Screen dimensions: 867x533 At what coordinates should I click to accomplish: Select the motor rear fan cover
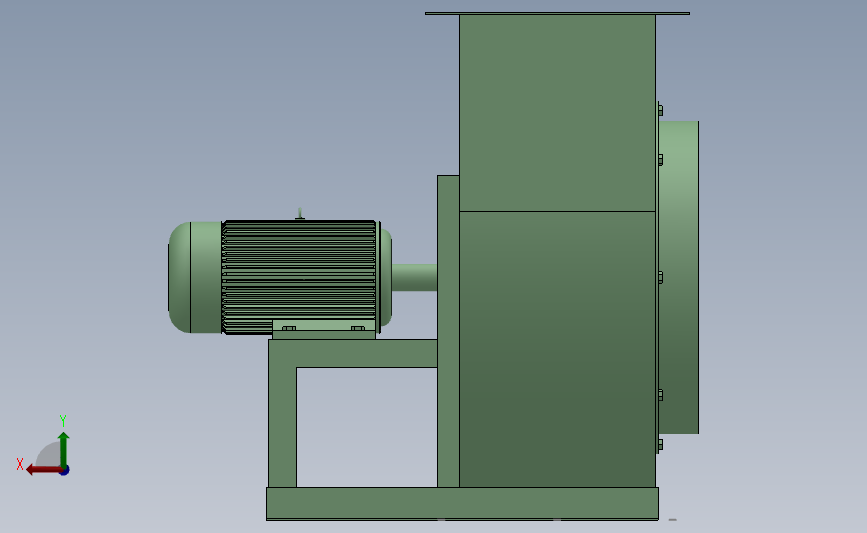tap(195, 278)
